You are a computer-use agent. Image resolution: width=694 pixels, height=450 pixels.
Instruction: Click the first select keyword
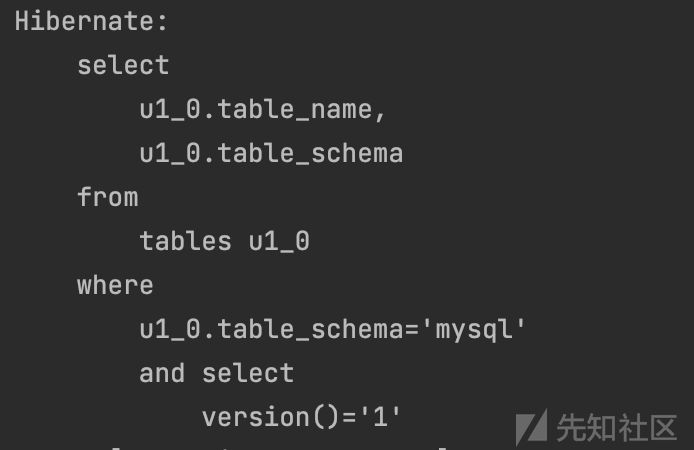coord(123,65)
